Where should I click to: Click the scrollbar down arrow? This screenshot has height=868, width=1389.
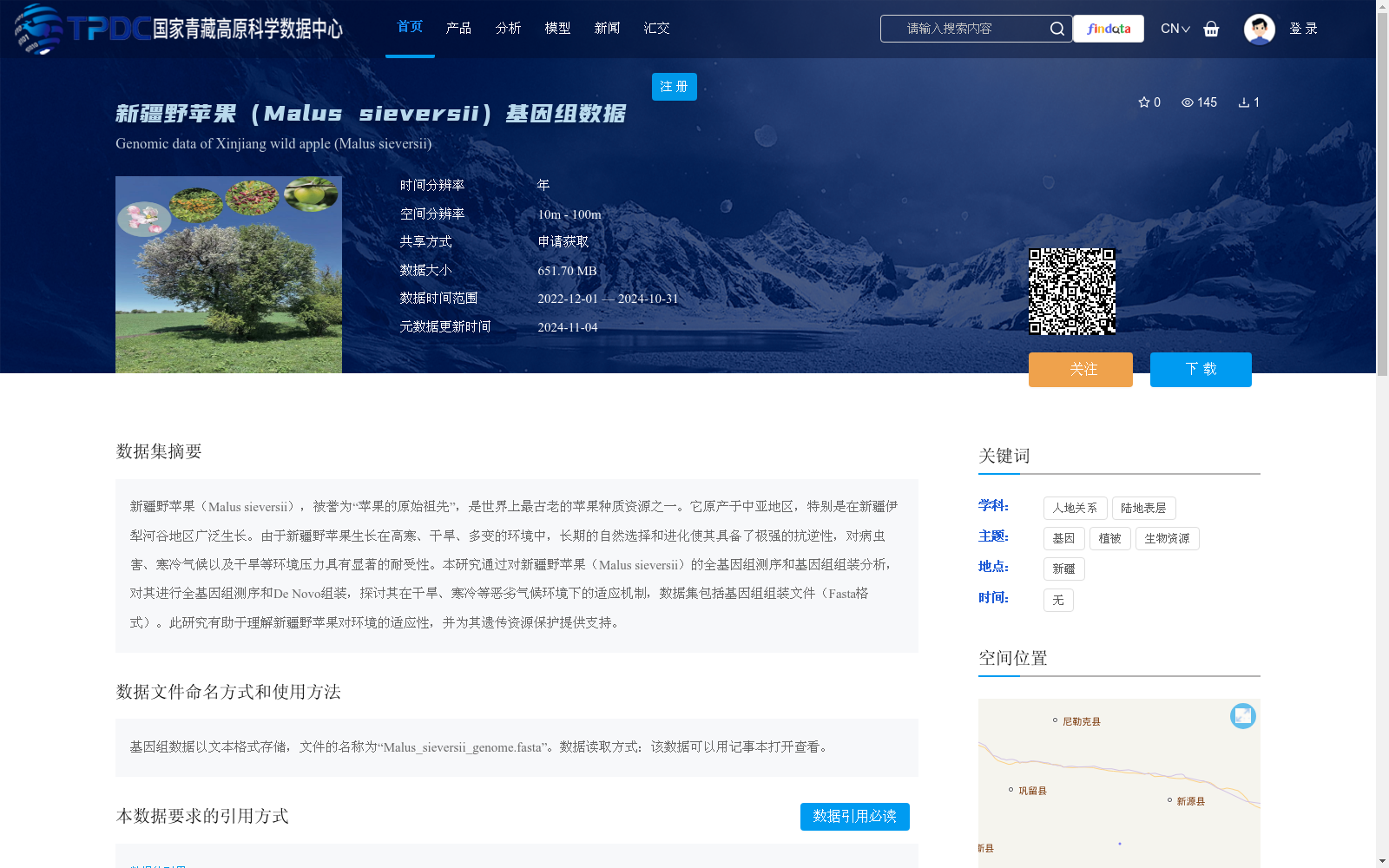[1382, 861]
